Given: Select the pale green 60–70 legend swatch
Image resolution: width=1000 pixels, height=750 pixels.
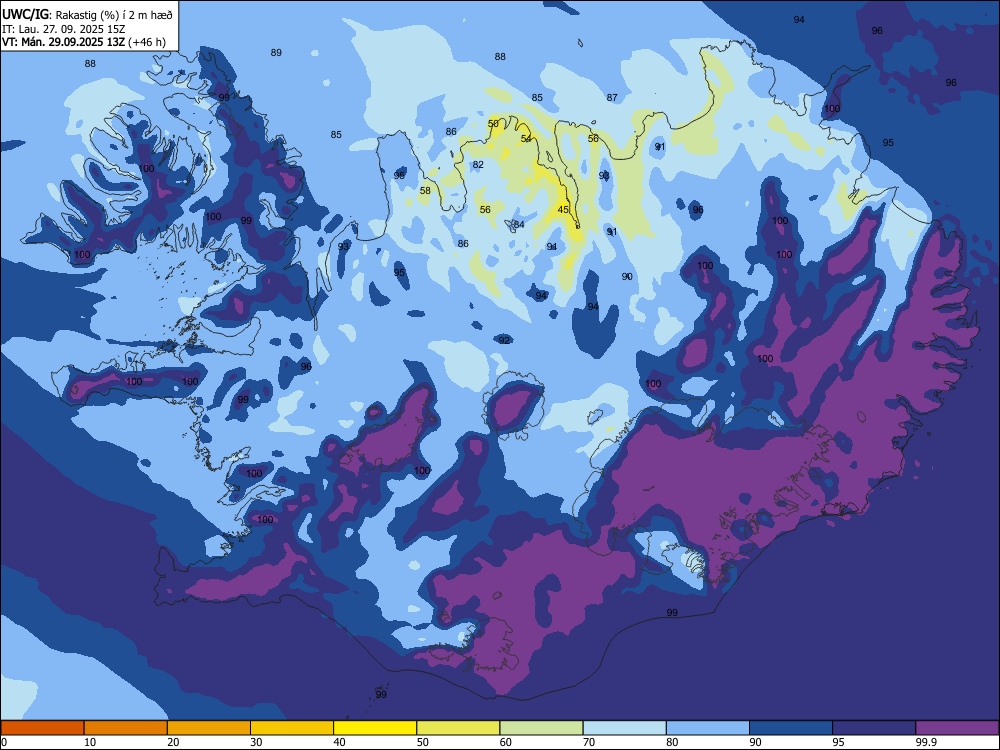Looking at the screenshot, I should tap(541, 728).
